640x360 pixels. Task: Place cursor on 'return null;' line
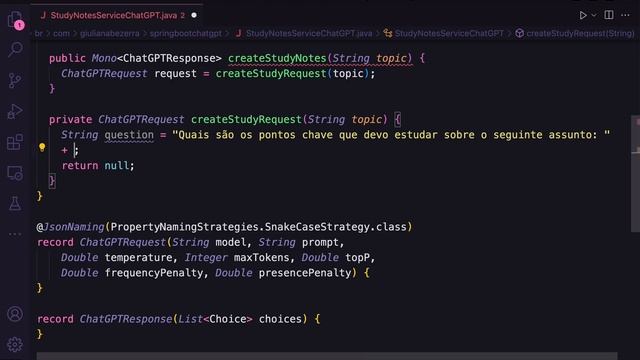[x=98, y=166]
